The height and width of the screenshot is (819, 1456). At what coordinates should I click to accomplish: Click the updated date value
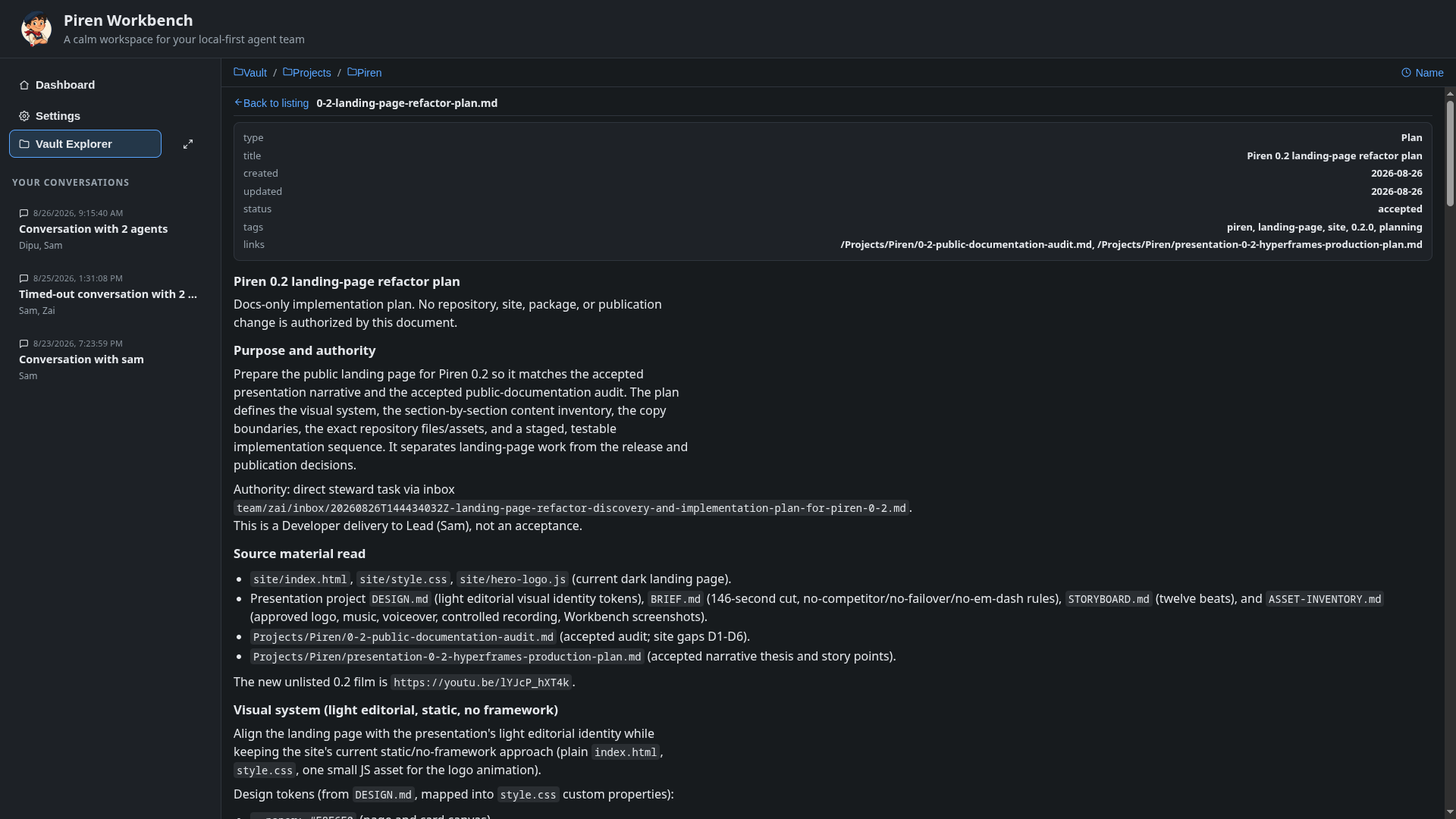(1396, 192)
